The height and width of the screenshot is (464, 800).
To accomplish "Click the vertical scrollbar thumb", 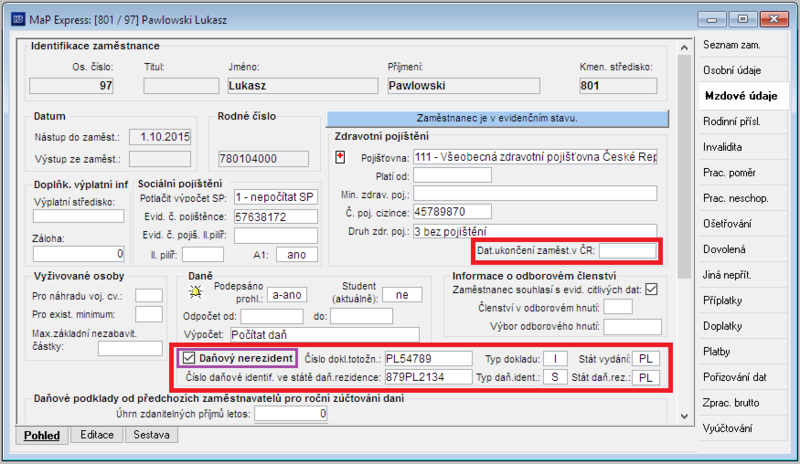I will coord(684,167).
